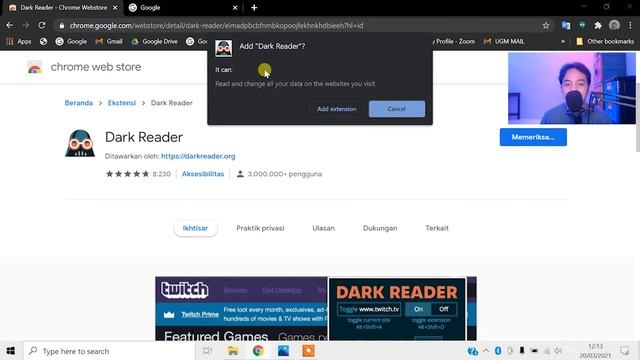Select the Terkait tab
The height and width of the screenshot is (360, 640).
coord(437,228)
